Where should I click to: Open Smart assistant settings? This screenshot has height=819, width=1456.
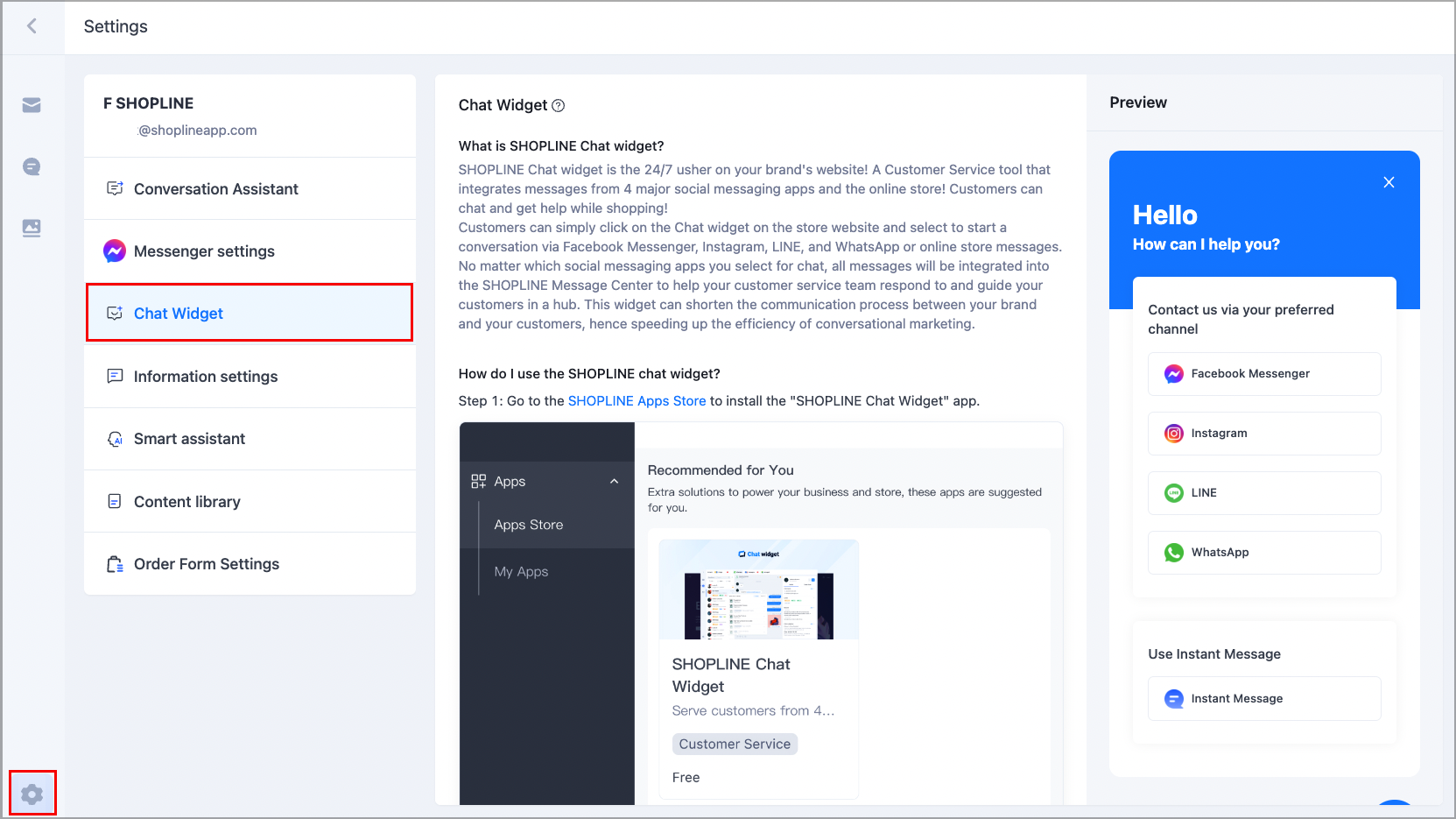tap(189, 439)
